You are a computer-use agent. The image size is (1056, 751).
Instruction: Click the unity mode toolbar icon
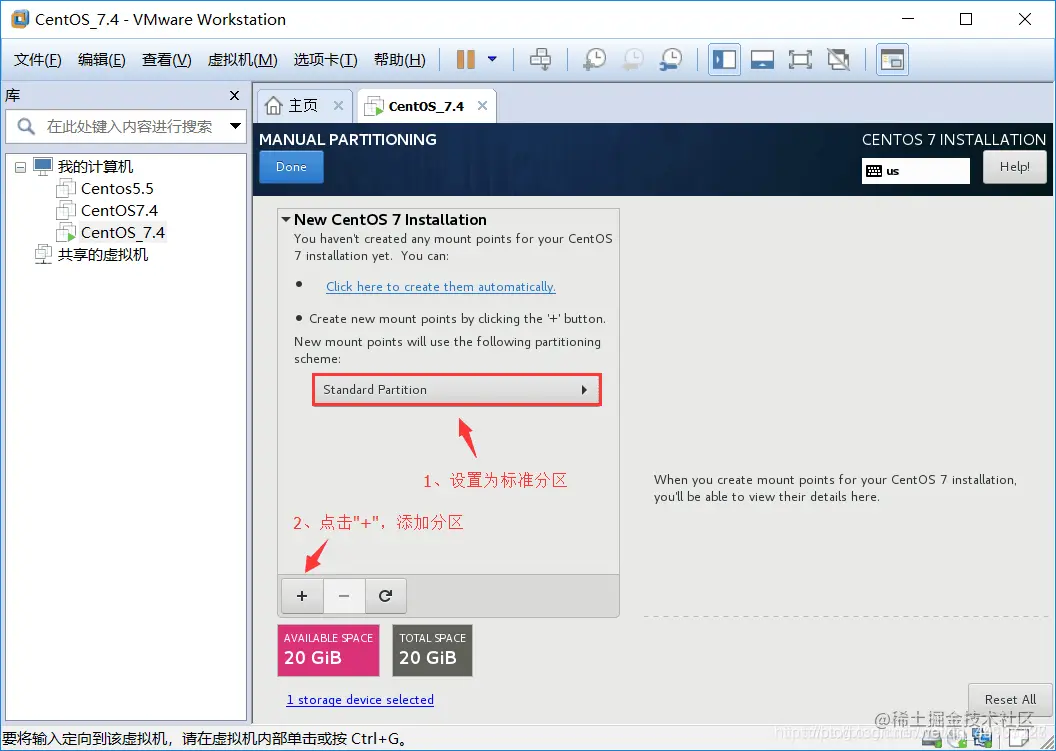click(838, 59)
